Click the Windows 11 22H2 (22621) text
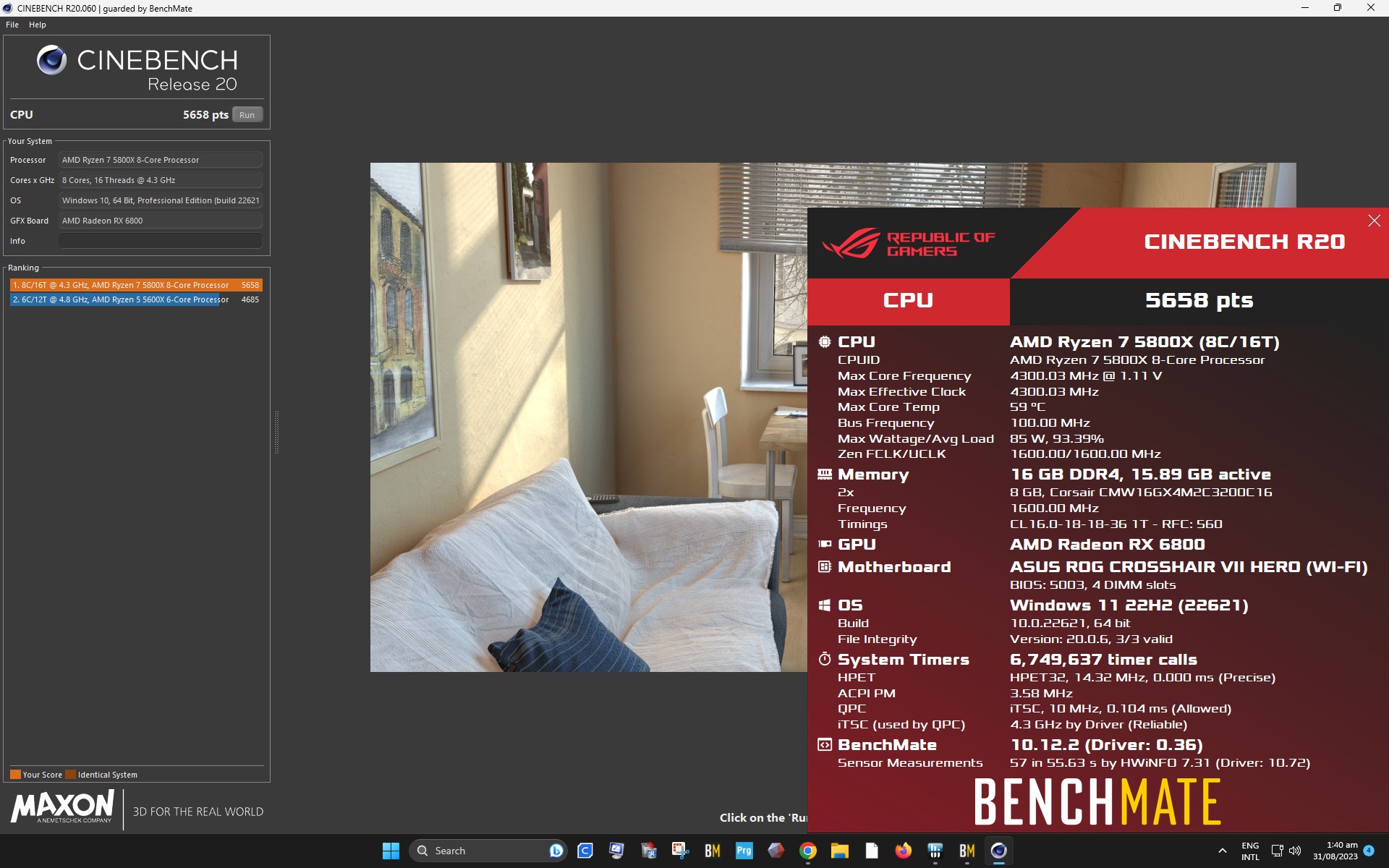The width and height of the screenshot is (1389, 868). tap(1129, 605)
